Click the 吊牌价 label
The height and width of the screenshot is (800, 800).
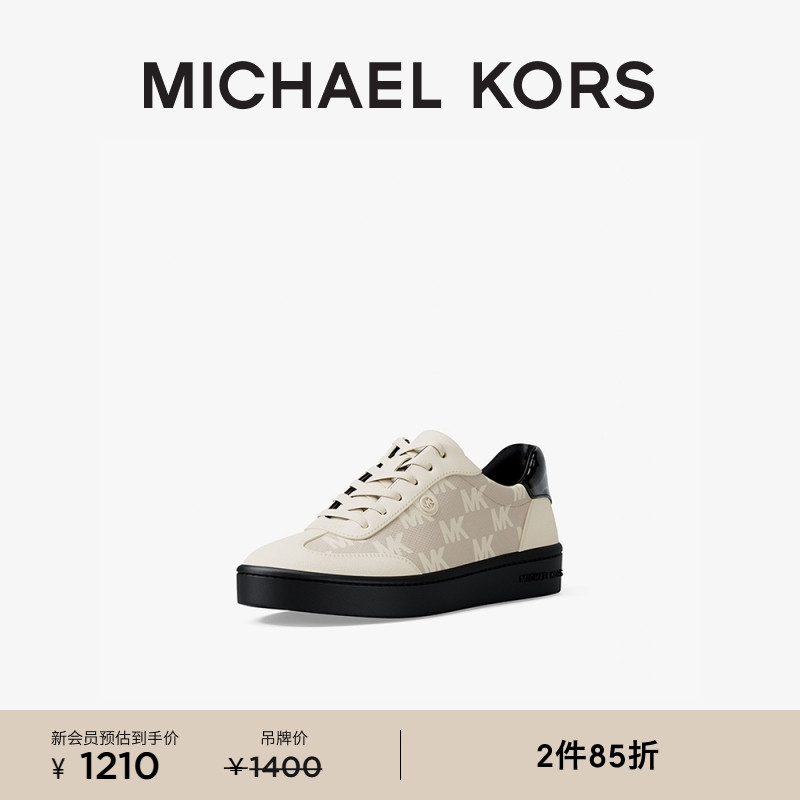(284, 738)
